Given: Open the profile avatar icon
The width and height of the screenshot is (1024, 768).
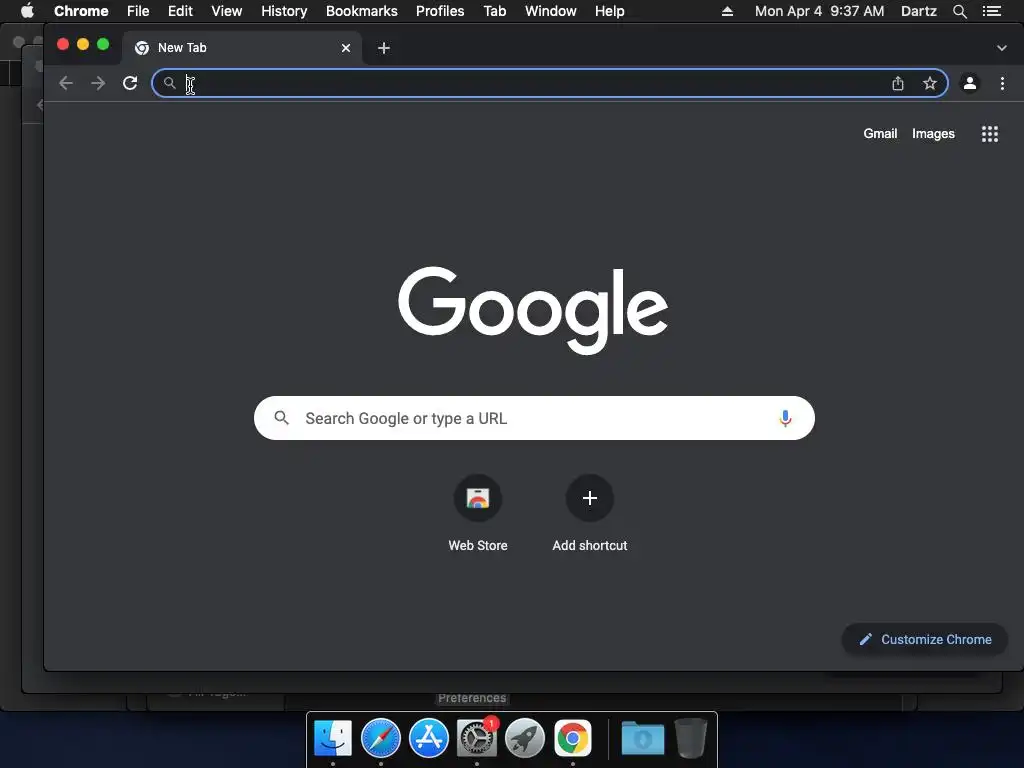Looking at the screenshot, I should [970, 83].
